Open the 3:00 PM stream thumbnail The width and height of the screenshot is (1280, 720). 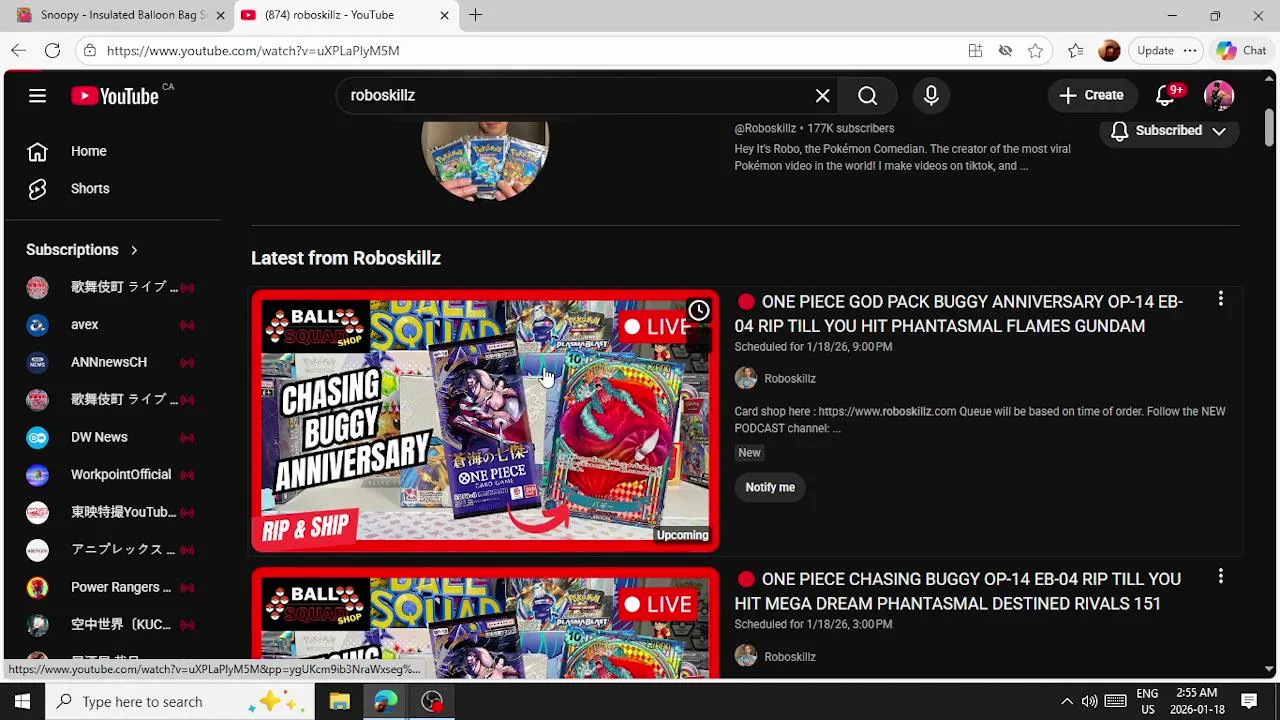(485, 623)
